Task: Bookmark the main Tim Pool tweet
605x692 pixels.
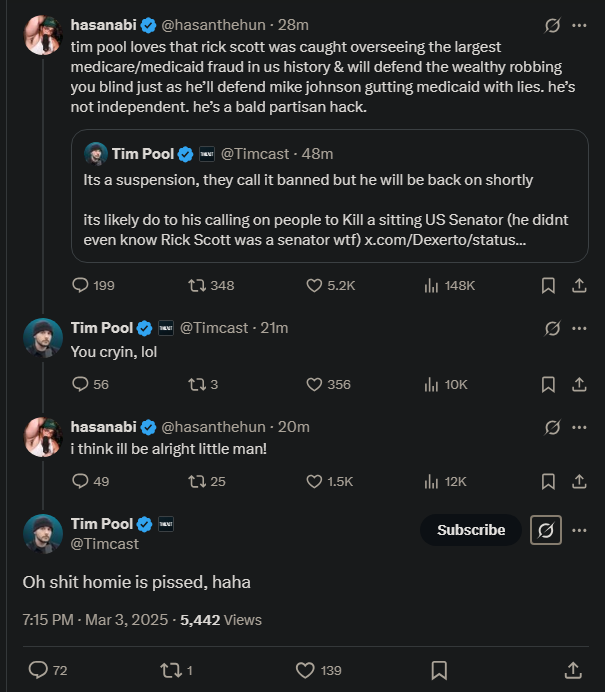Action: click(x=439, y=670)
